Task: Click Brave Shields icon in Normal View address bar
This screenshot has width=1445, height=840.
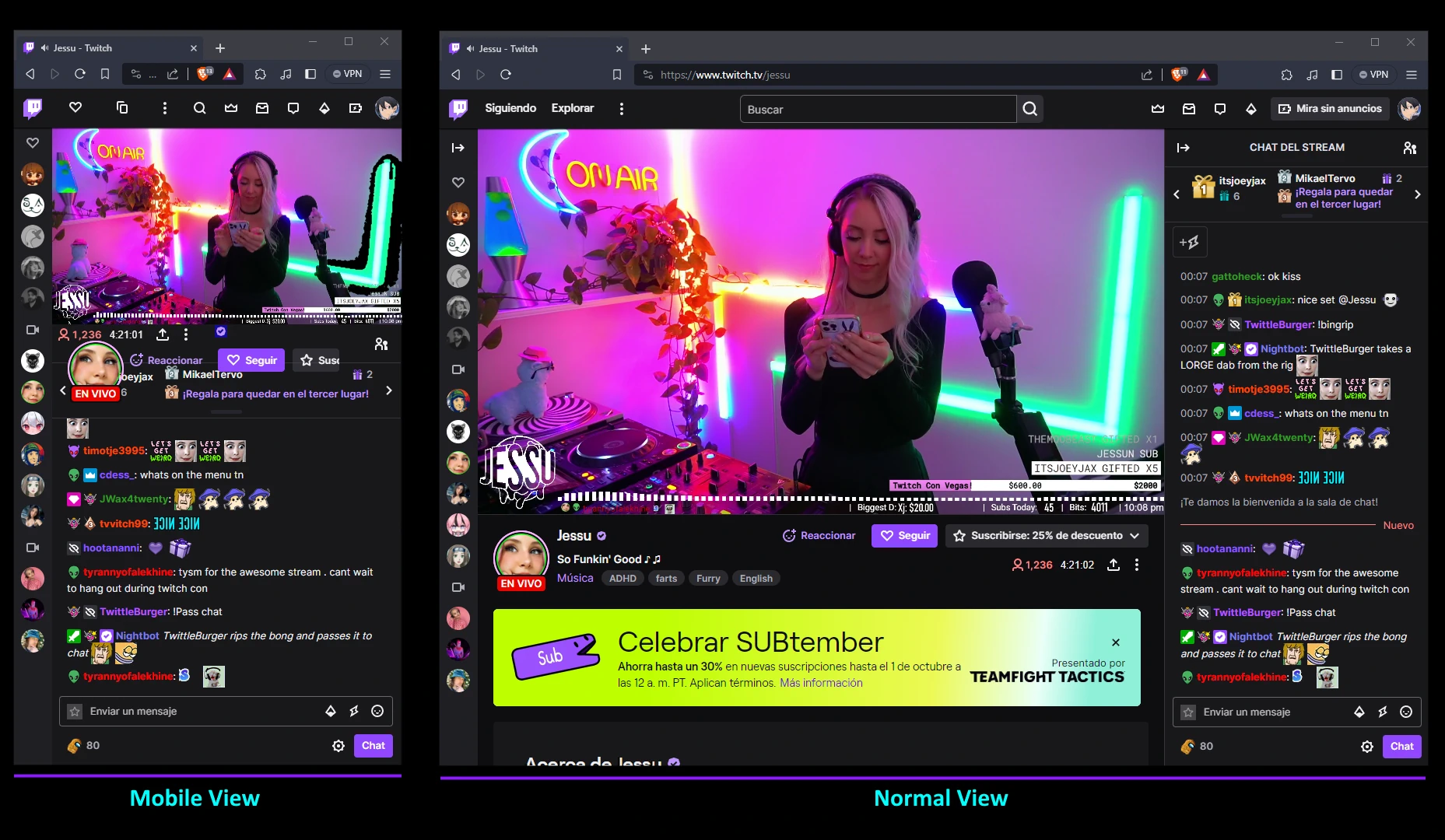Action: [x=1180, y=75]
